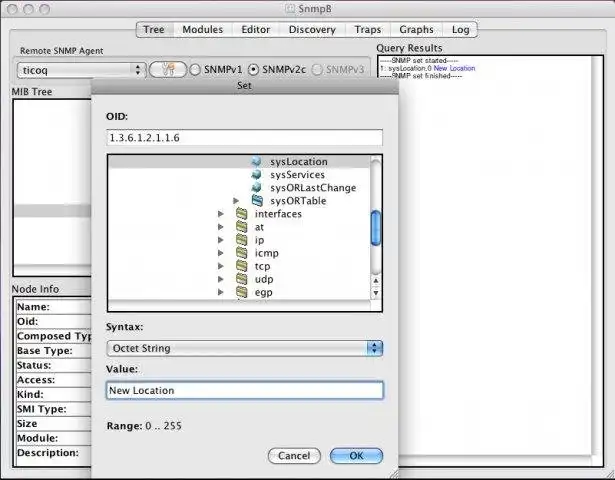Click the 'SNMP set started' result line
The height and width of the screenshot is (480, 615).
point(419,60)
